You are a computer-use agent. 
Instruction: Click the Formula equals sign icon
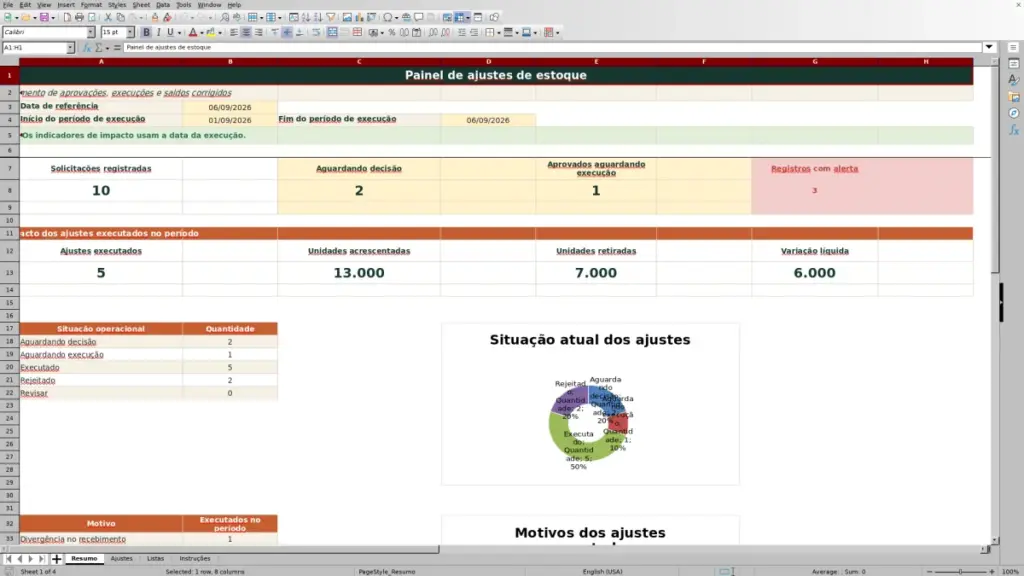point(118,48)
